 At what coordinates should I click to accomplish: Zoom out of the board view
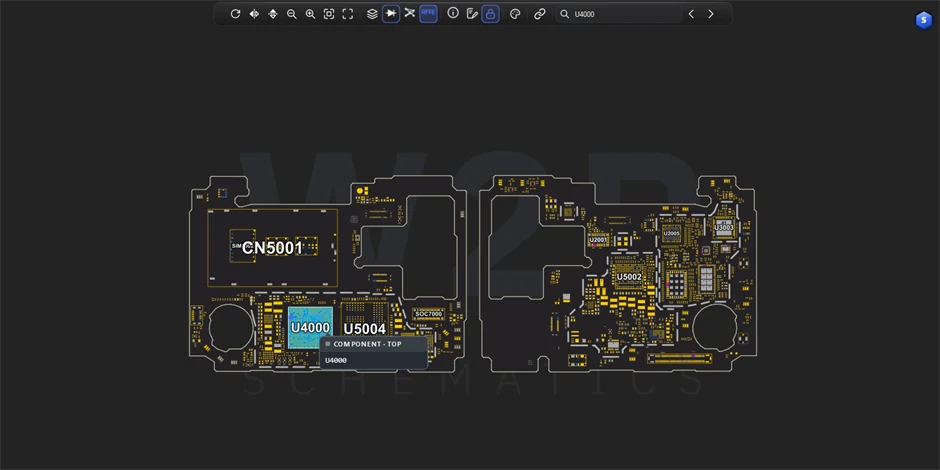point(291,14)
